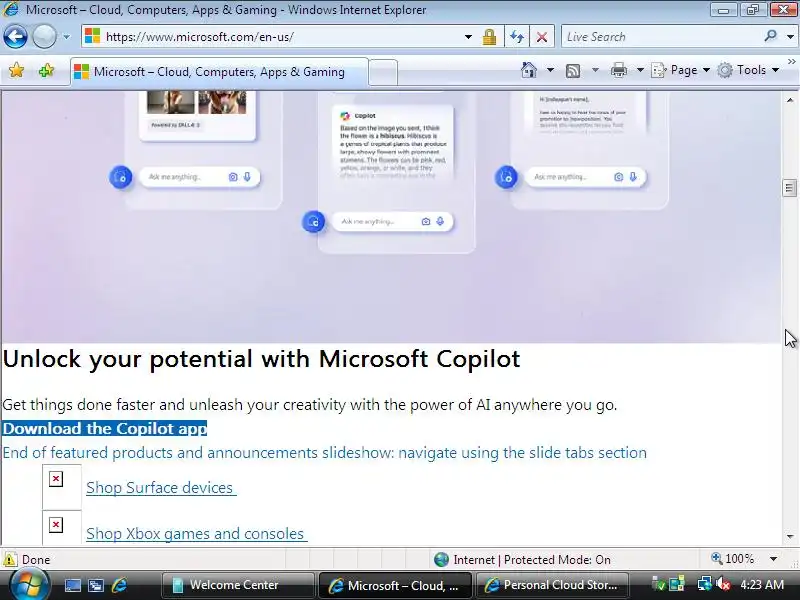This screenshot has height=600, width=800.
Task: Click Show Desktop quick launch icon
Action: click(72, 585)
